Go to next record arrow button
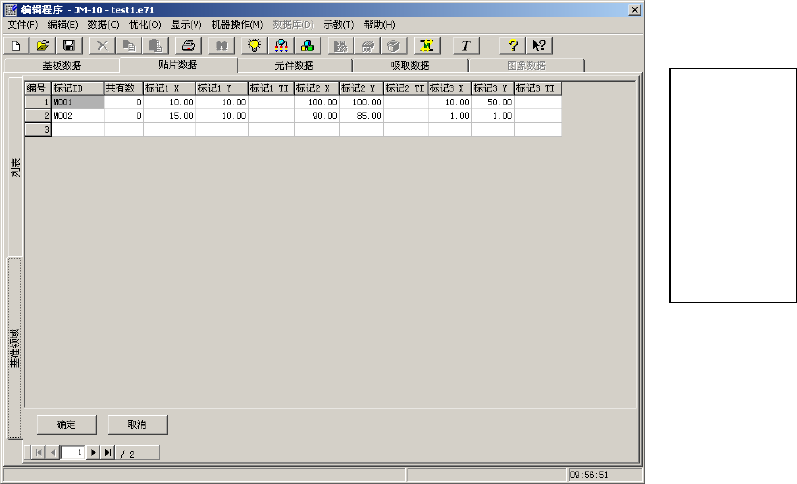Viewport: 797px width, 484px height. tap(93, 452)
